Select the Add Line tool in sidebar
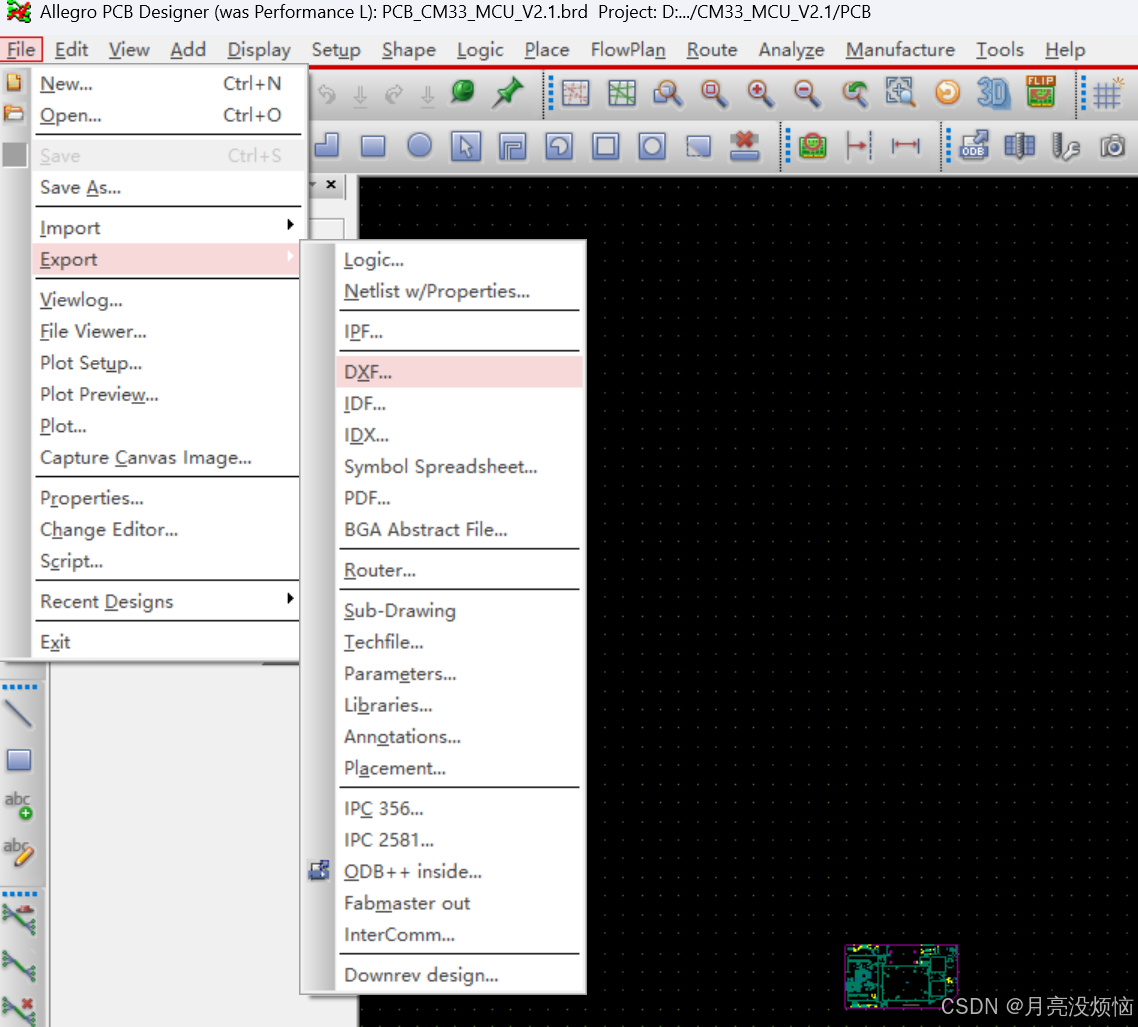This screenshot has width=1138, height=1027. point(20,714)
